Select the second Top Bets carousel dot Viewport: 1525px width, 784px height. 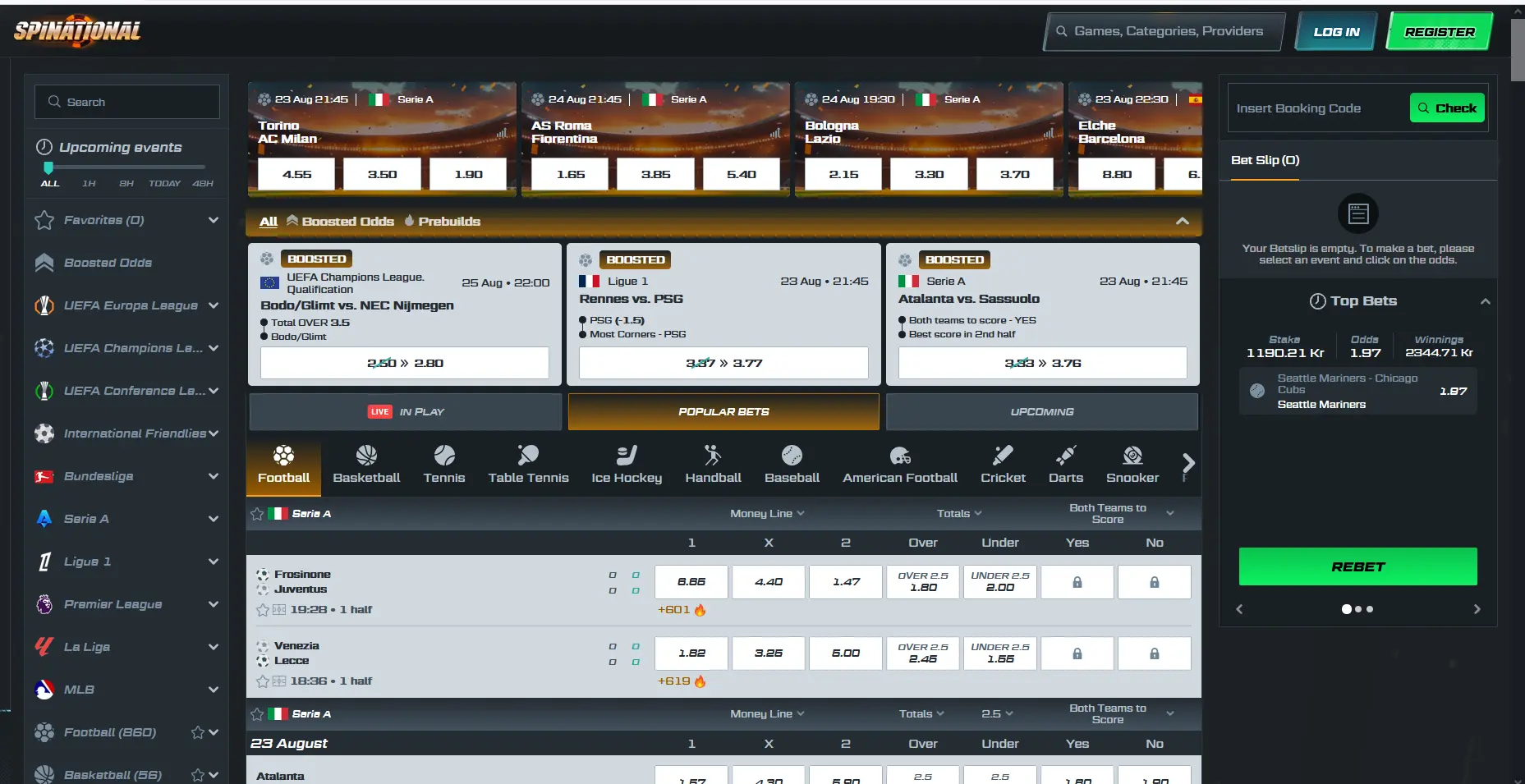tap(1358, 609)
